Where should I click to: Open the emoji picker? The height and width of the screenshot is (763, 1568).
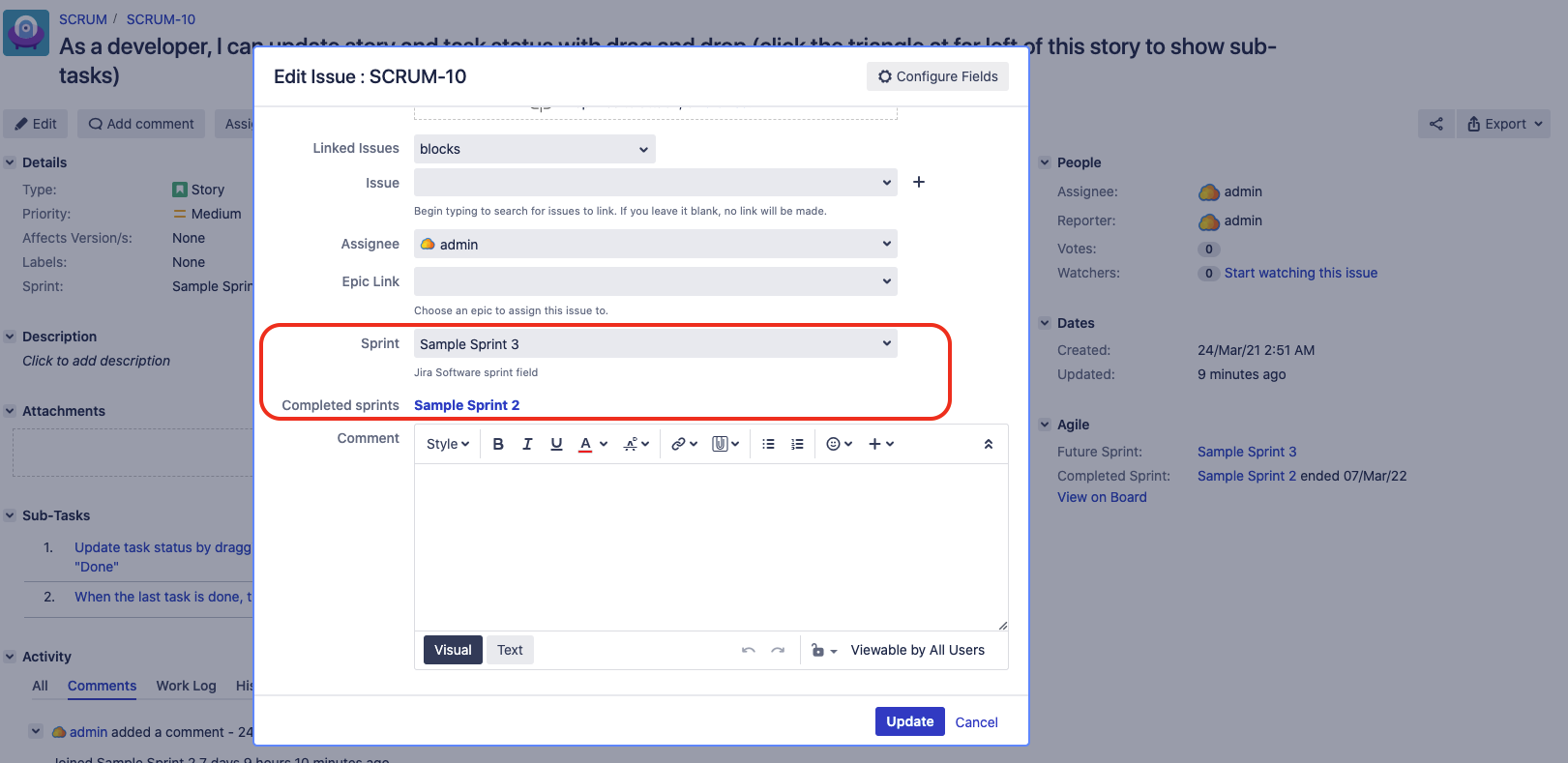pyautogui.click(x=840, y=444)
